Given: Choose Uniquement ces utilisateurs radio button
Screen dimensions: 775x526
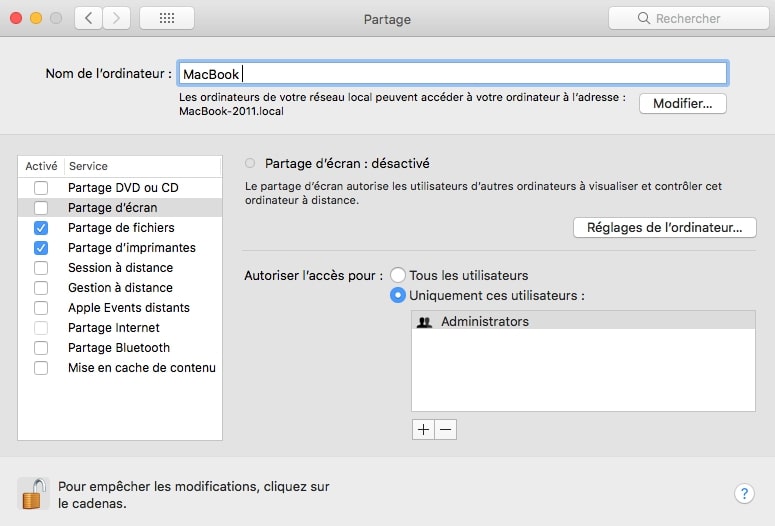Looking at the screenshot, I should 398,295.
